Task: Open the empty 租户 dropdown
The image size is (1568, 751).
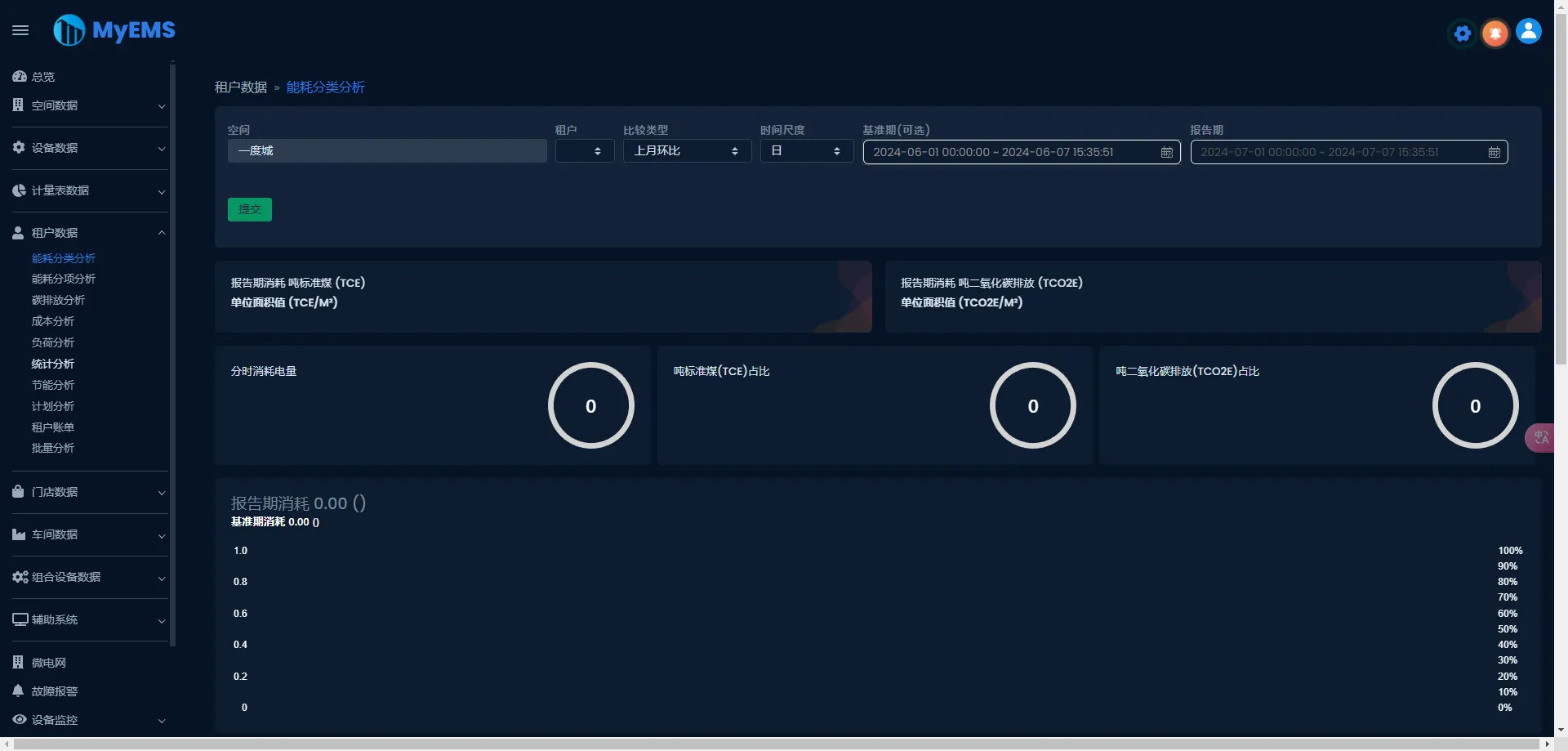Action: tap(585, 151)
